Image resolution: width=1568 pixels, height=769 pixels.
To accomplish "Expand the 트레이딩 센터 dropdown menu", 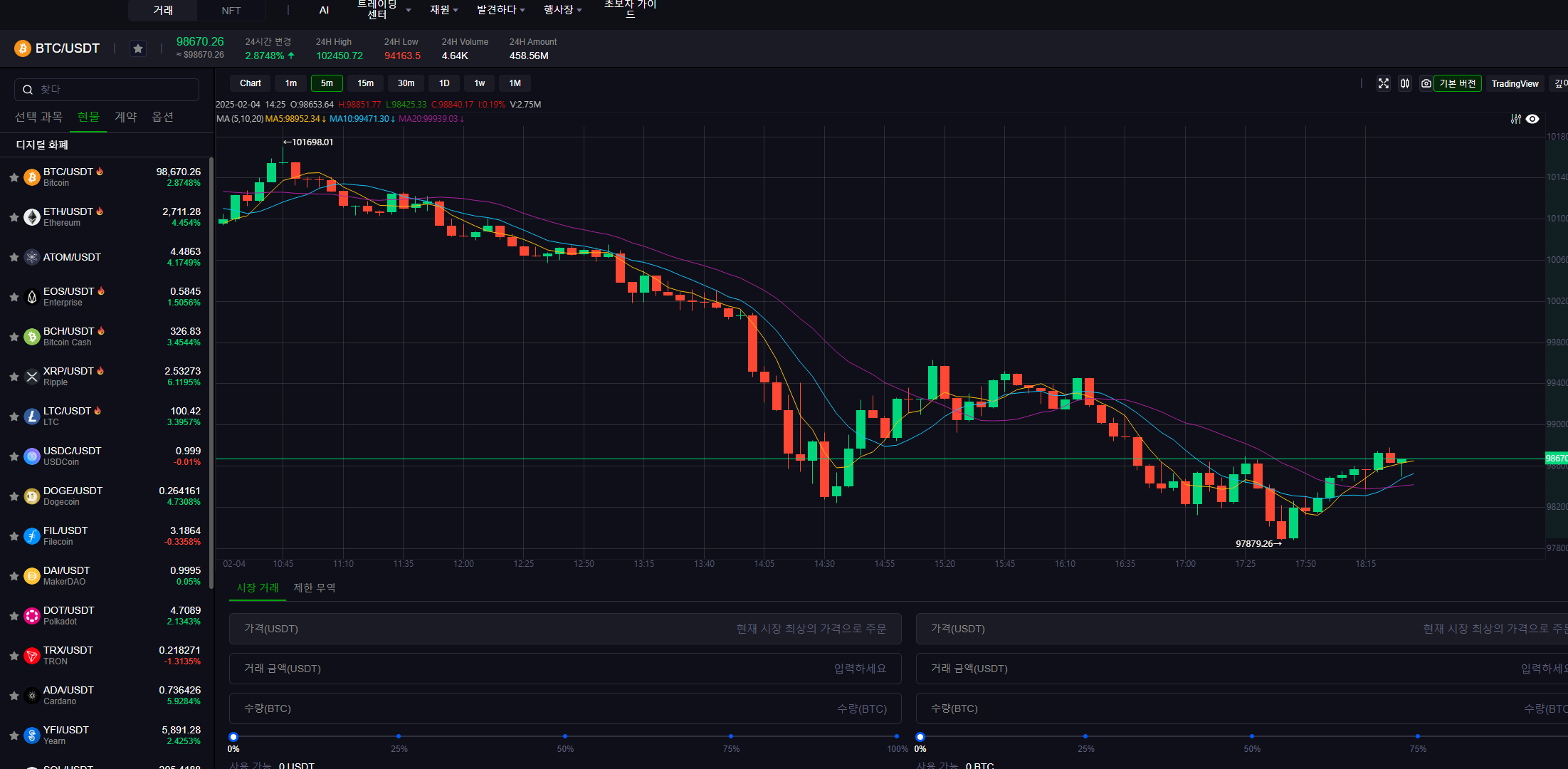I will (x=408, y=10).
